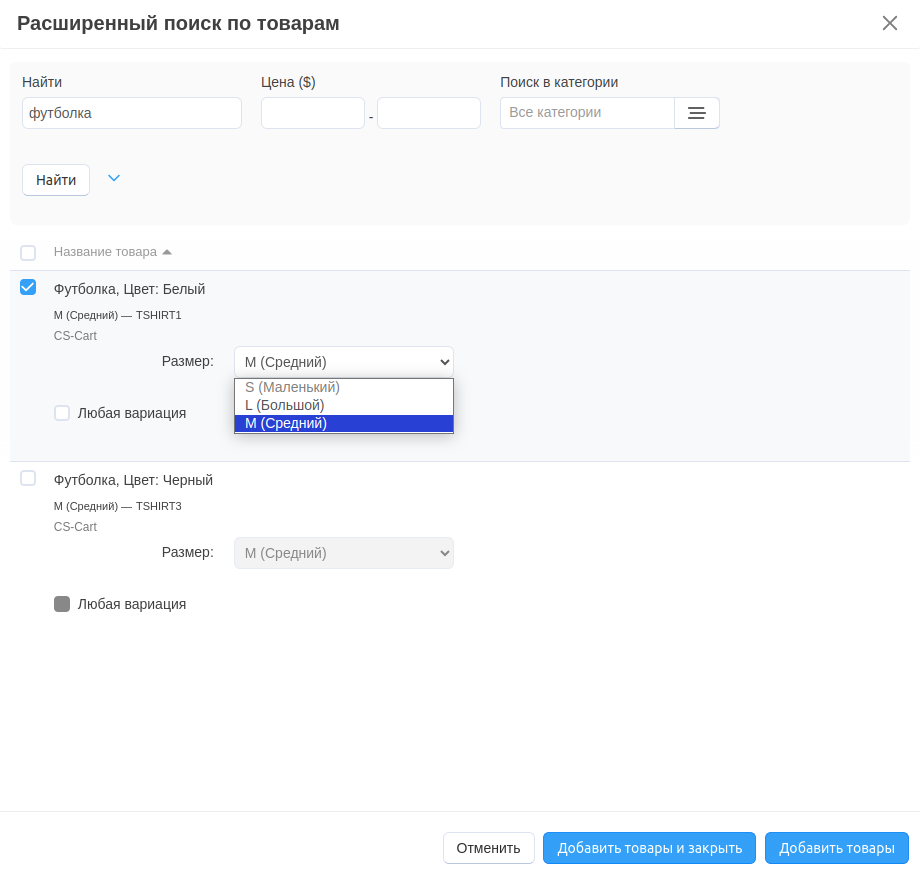
Task: Expand additional search options chevron
Action: pos(114,178)
